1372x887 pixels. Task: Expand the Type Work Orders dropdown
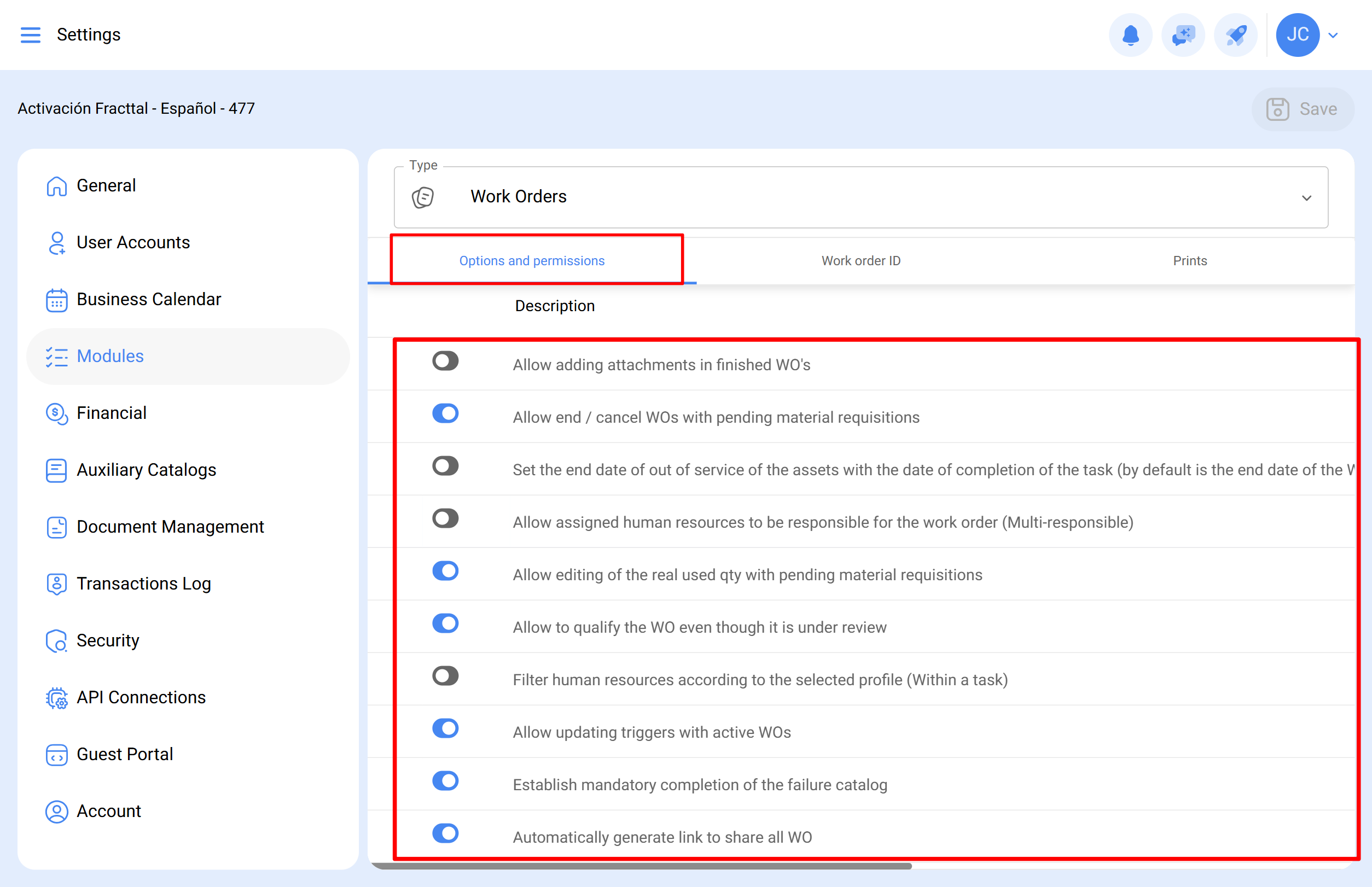click(x=861, y=197)
